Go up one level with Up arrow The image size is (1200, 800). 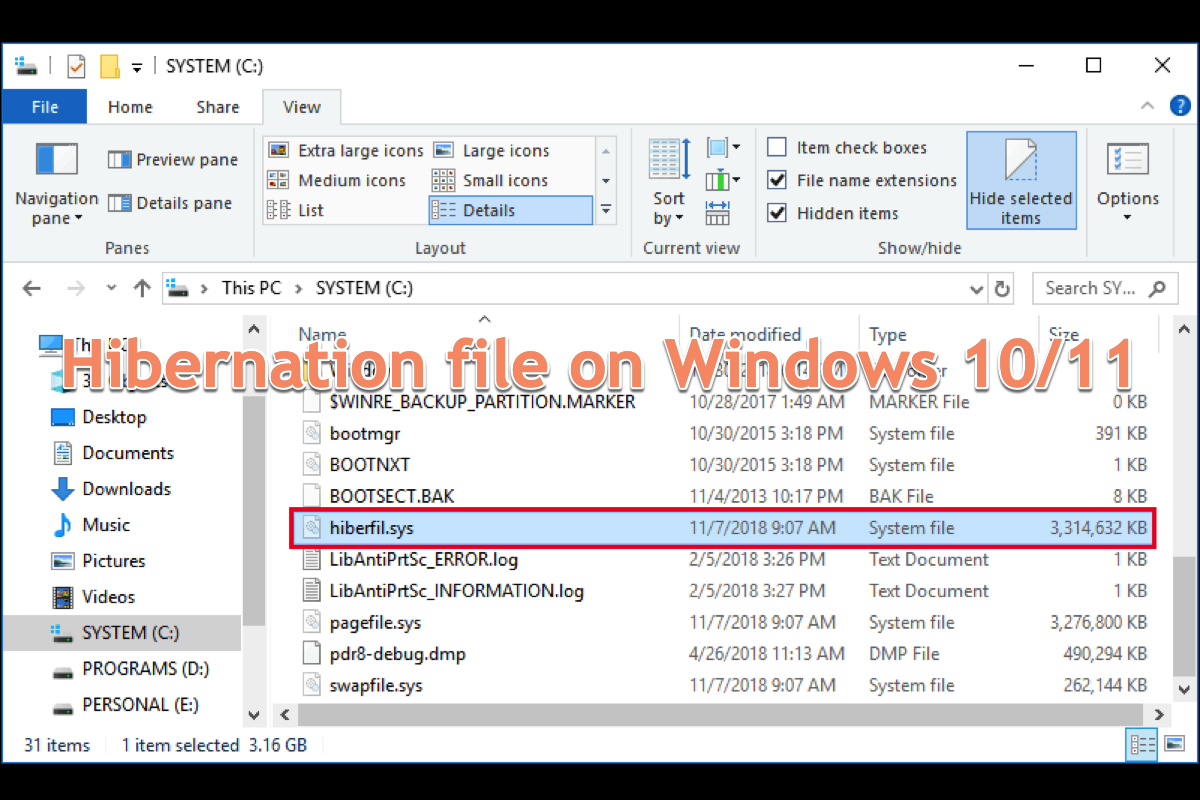click(142, 288)
